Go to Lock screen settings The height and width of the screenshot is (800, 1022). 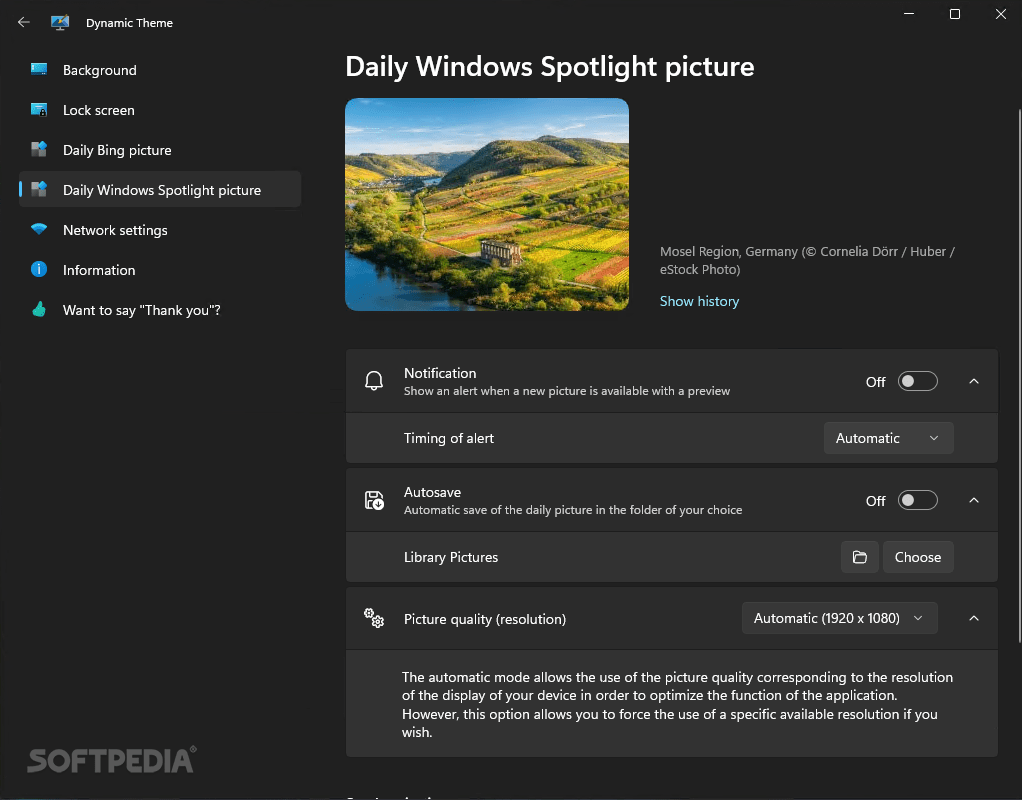(x=160, y=110)
